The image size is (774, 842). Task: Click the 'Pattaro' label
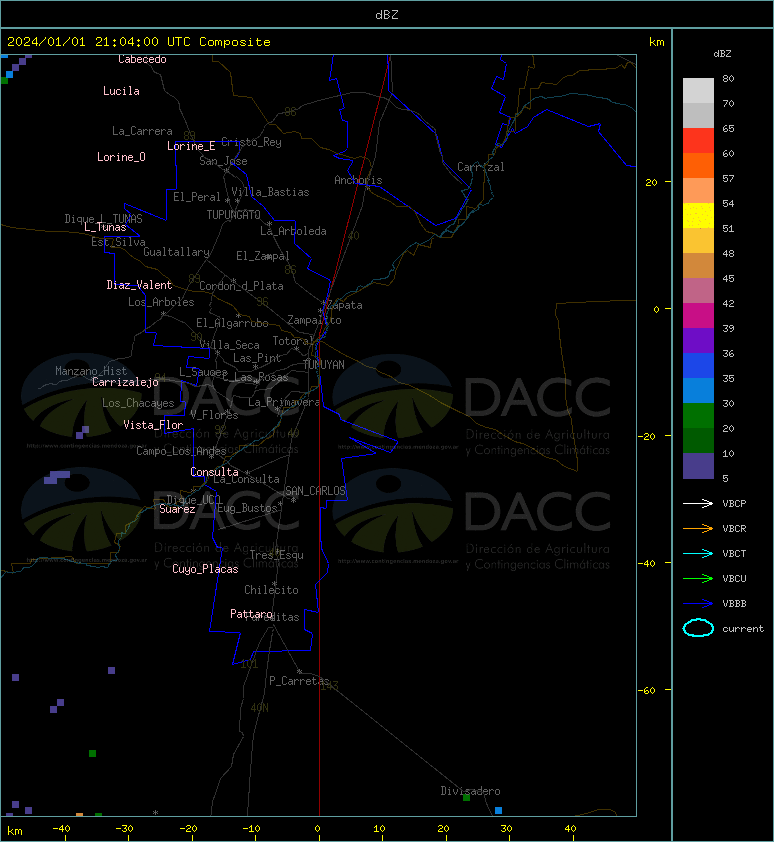[251, 614]
